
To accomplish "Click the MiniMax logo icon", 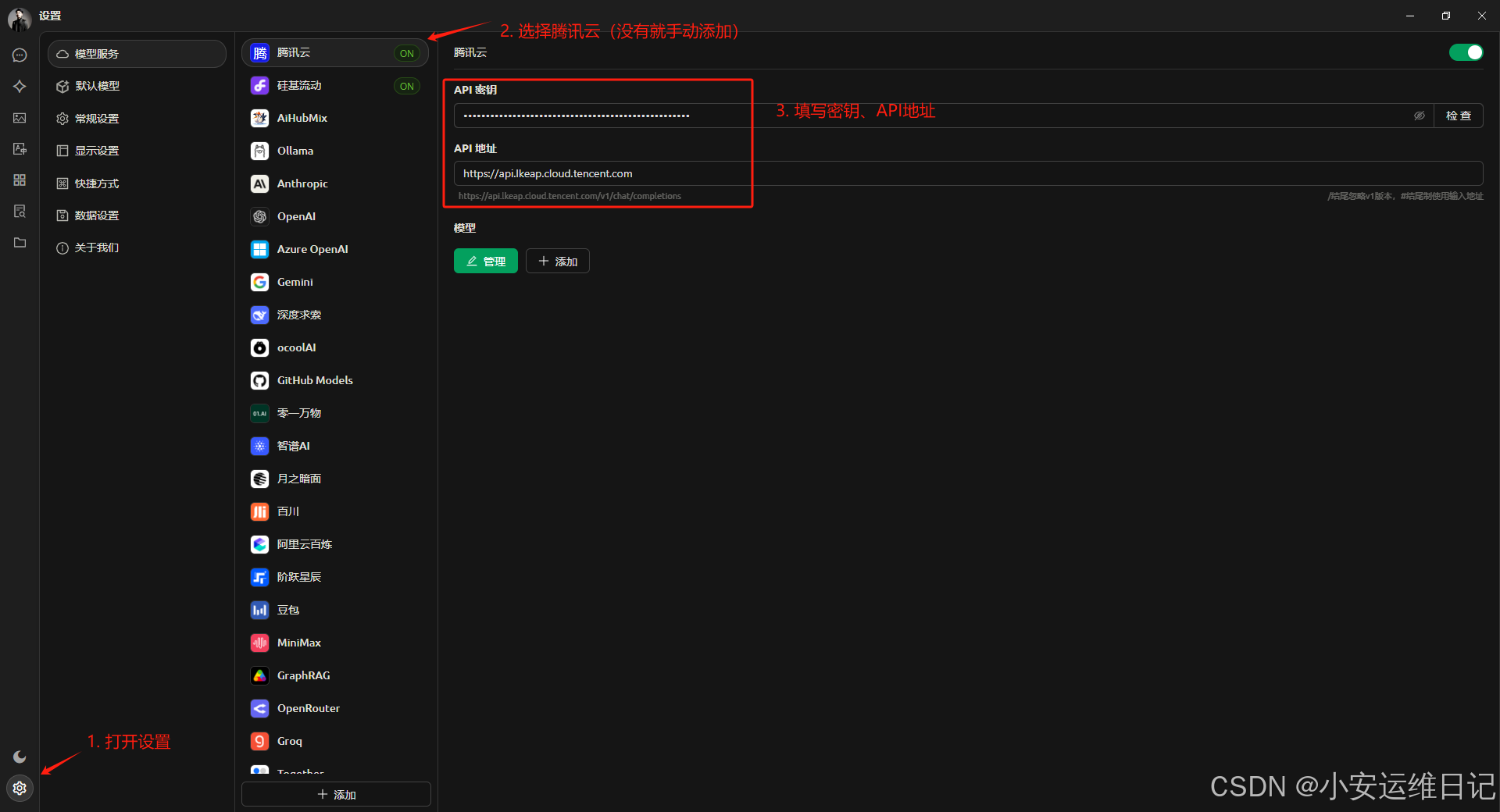I will (260, 643).
